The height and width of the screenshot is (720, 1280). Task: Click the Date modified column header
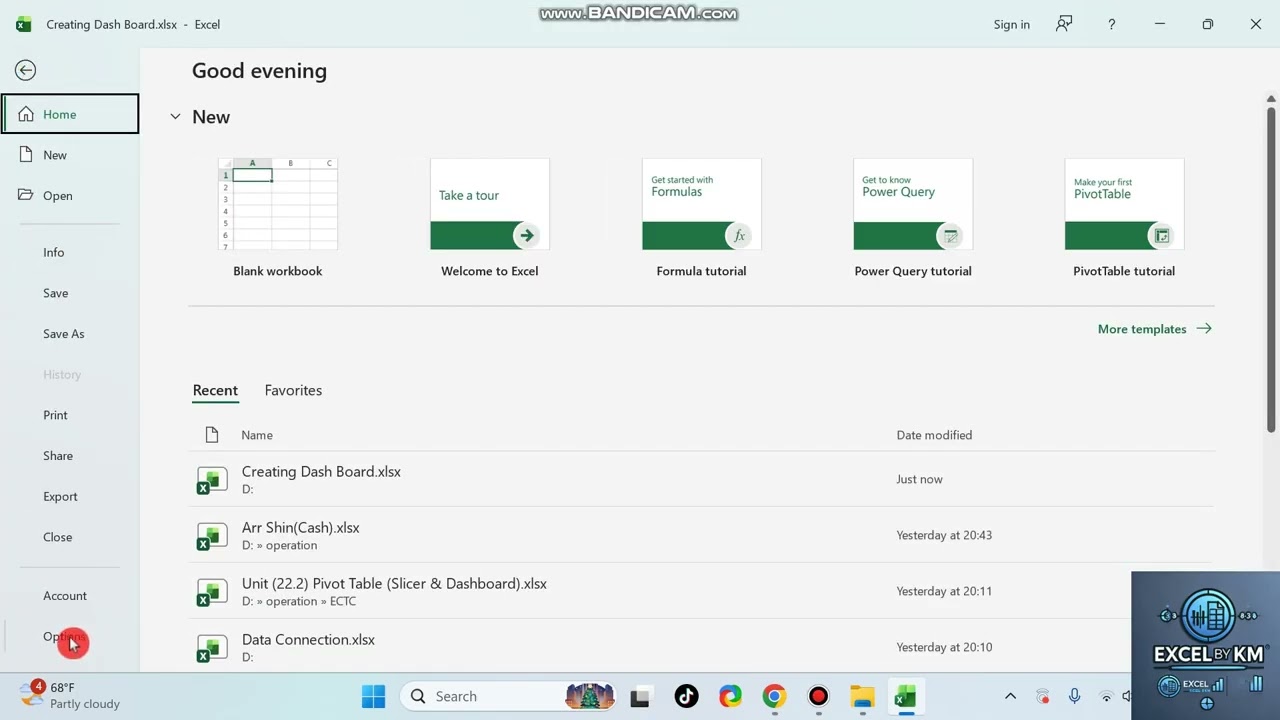pyautogui.click(x=934, y=435)
